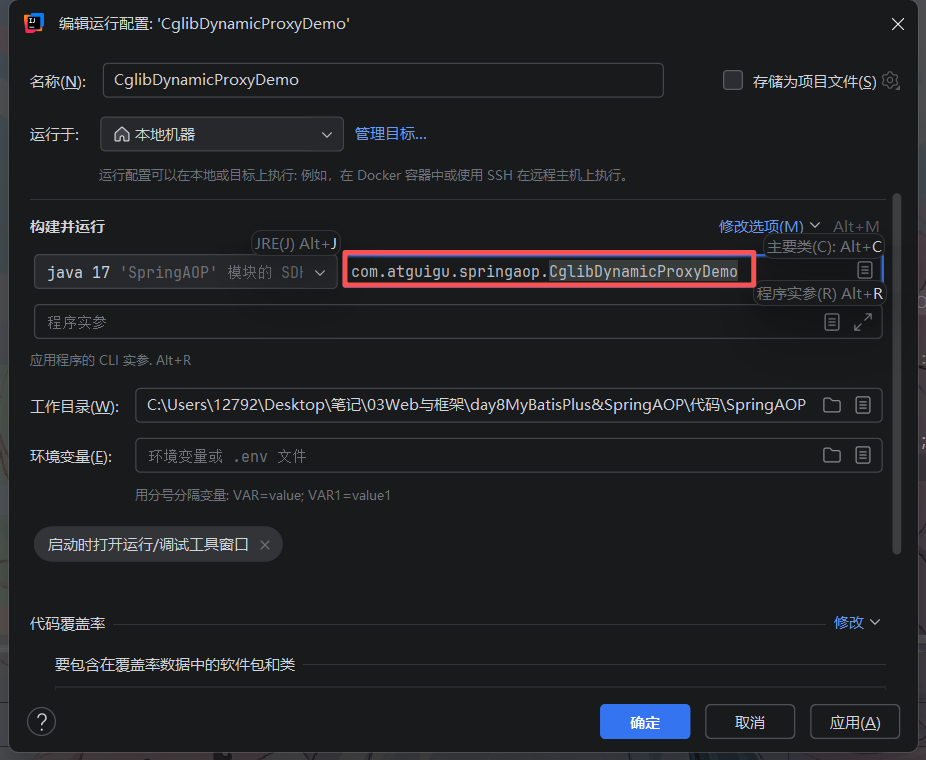The width and height of the screenshot is (926, 760).
Task: Expand the 程序实参 field with arrows icon
Action: click(863, 322)
